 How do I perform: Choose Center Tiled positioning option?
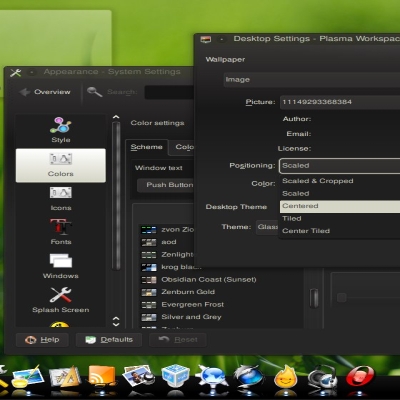pos(340,231)
